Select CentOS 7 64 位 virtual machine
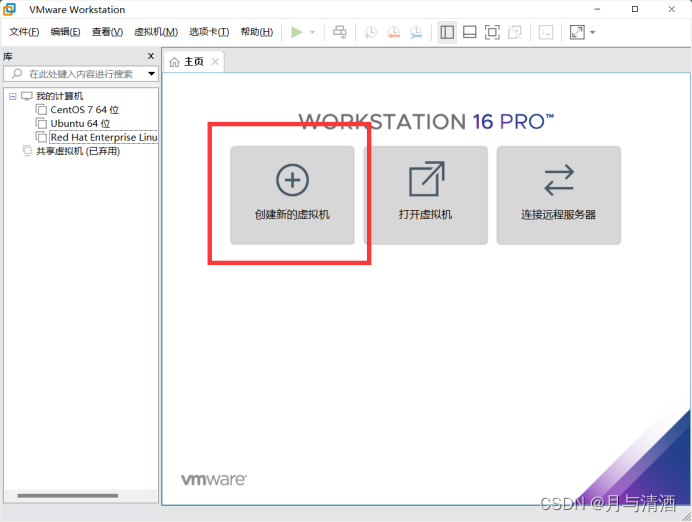This screenshot has height=522, width=692. pos(84,110)
